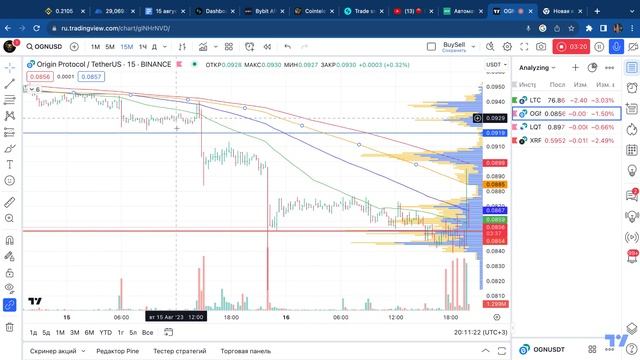This screenshot has height=360, width=640.
Task: Select the brush drawing tool
Action: (10, 149)
